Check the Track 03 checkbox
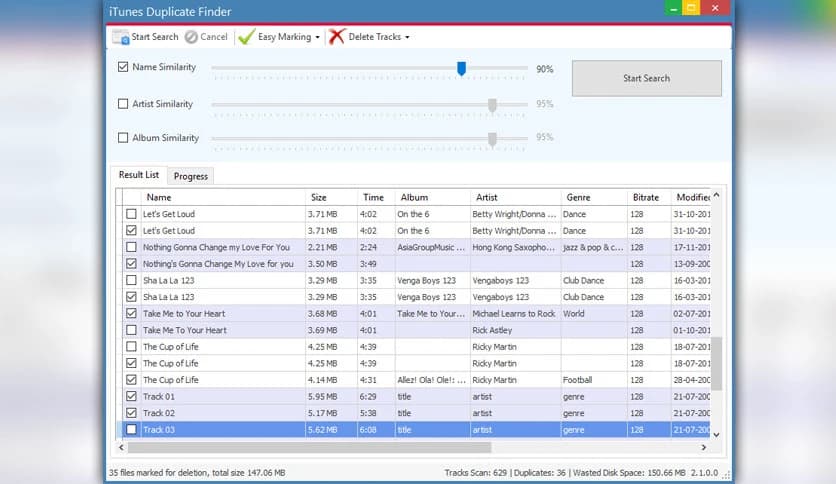The height and width of the screenshot is (484, 836). (x=131, y=430)
